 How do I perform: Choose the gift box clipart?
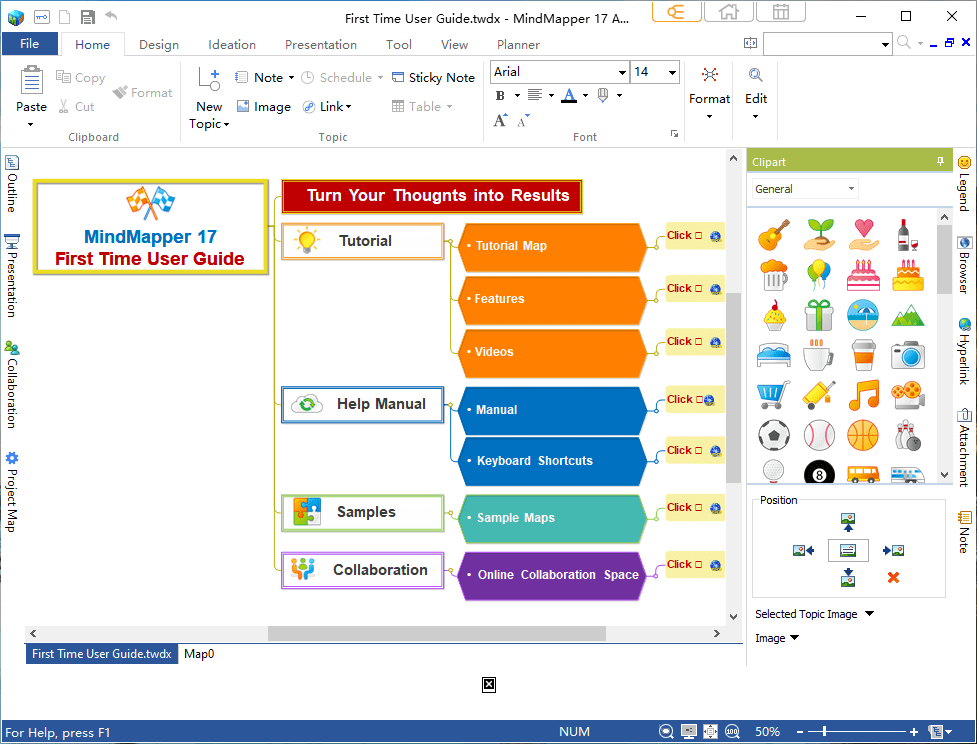coord(819,315)
